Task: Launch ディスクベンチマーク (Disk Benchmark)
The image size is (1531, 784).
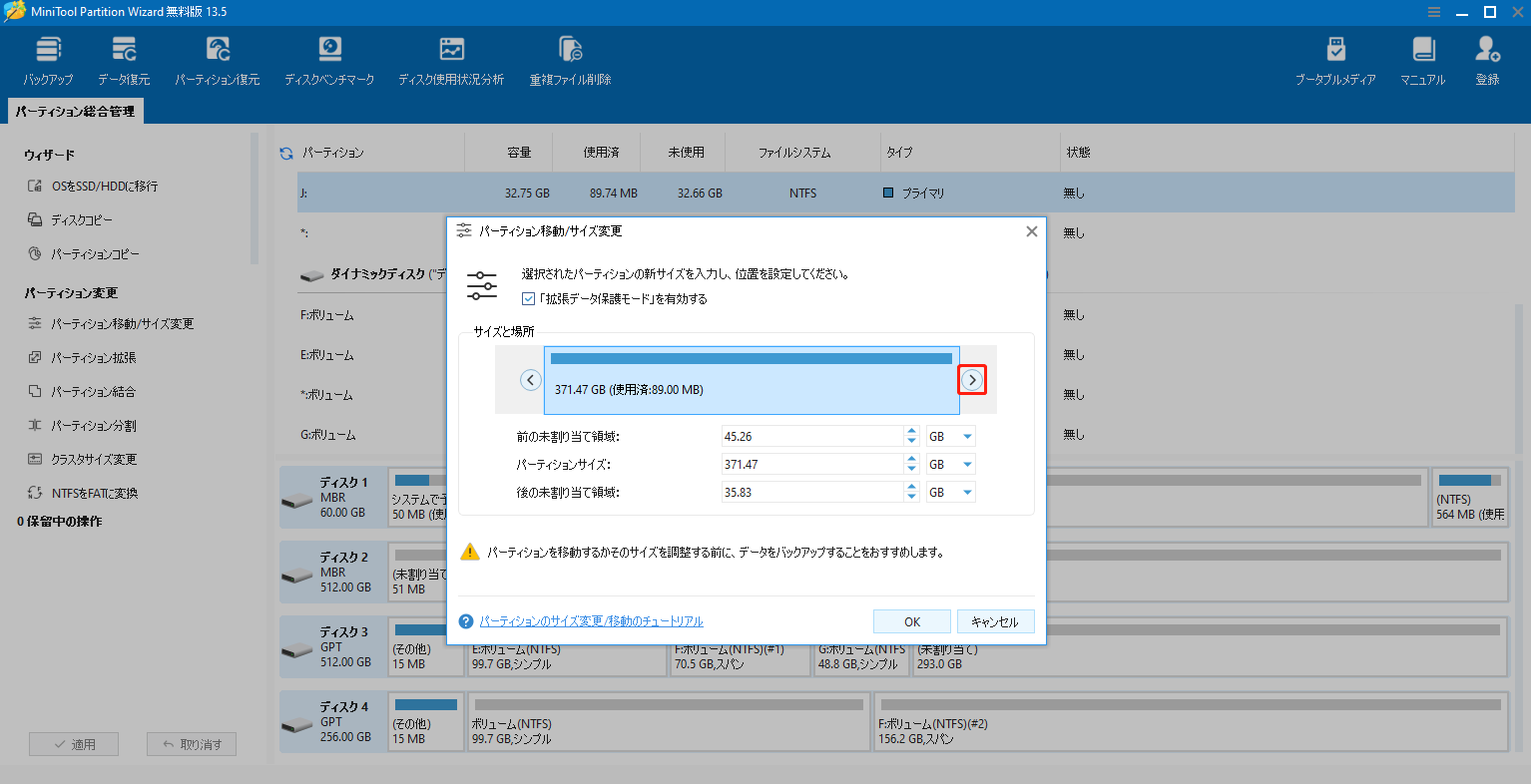Action: pos(329,58)
